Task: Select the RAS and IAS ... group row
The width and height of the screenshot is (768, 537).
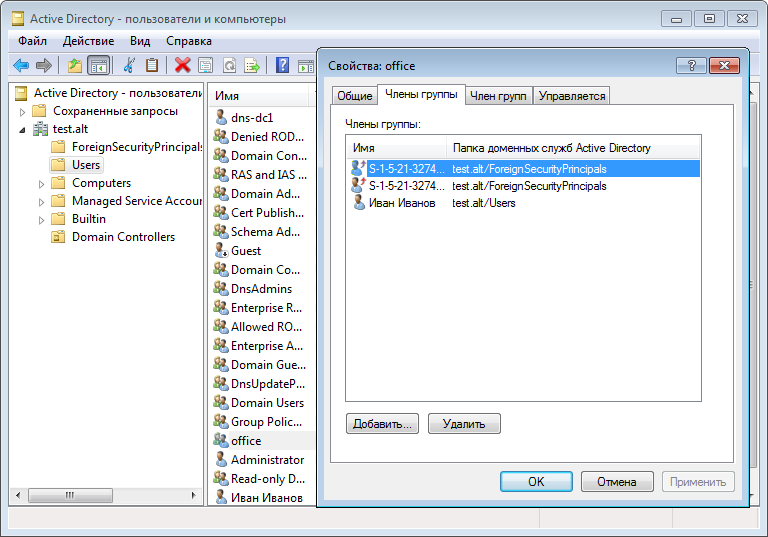Action: pyautogui.click(x=261, y=175)
